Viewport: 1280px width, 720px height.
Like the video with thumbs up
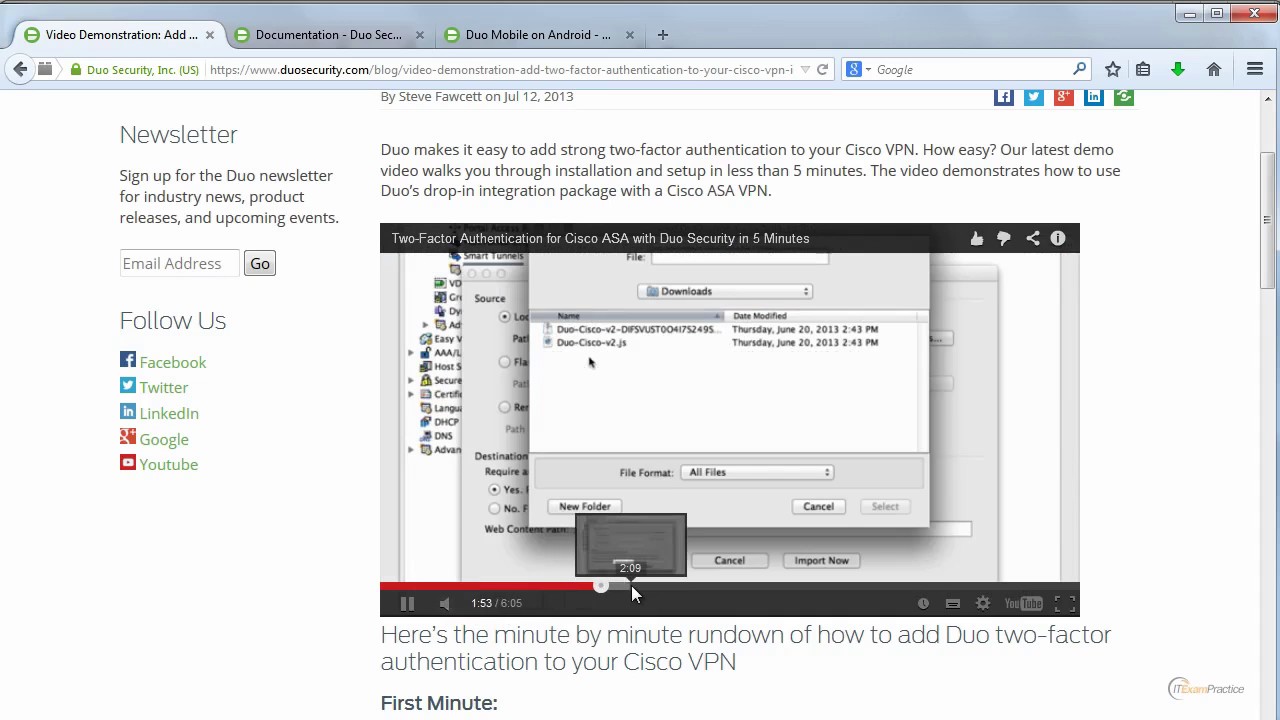click(977, 238)
